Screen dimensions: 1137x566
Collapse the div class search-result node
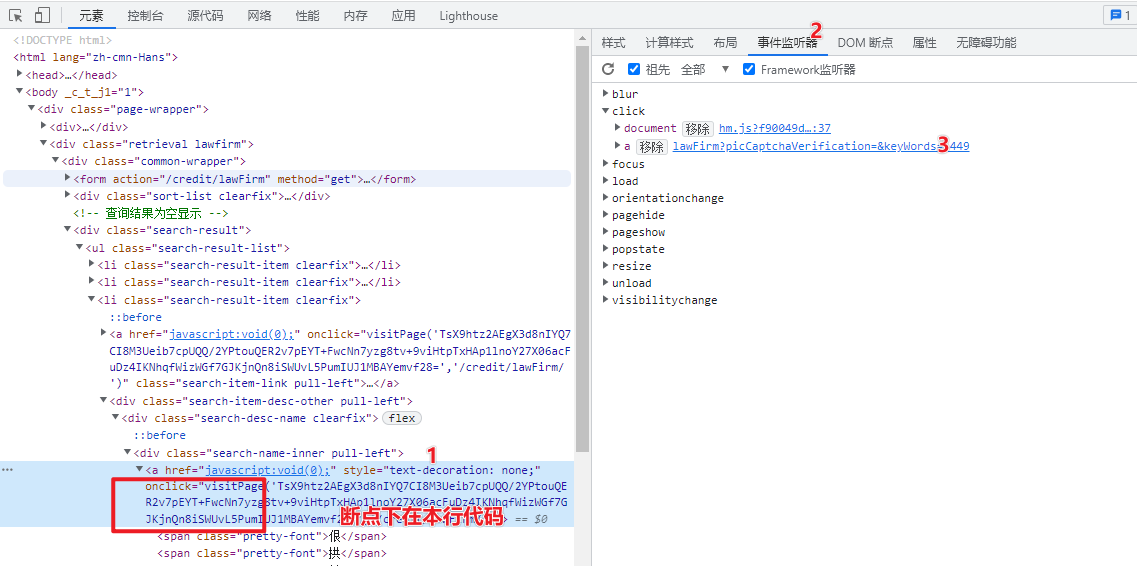(67, 230)
